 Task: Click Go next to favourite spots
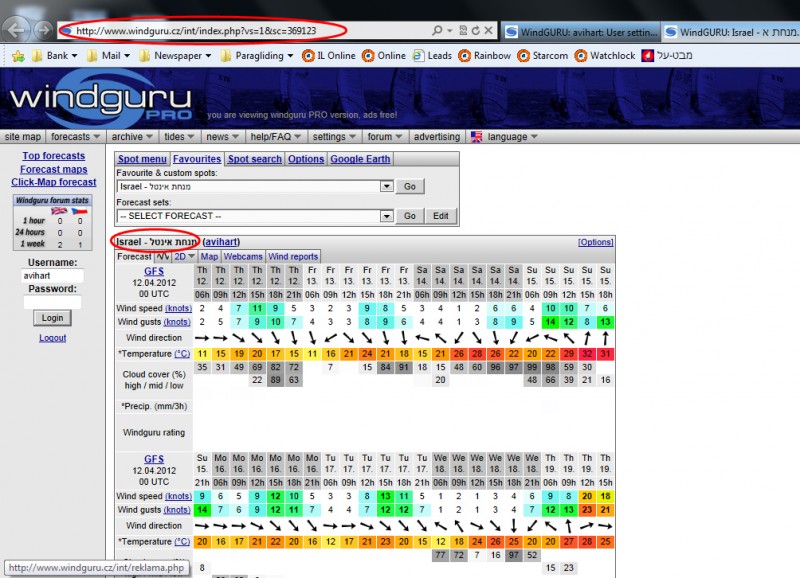(x=410, y=186)
